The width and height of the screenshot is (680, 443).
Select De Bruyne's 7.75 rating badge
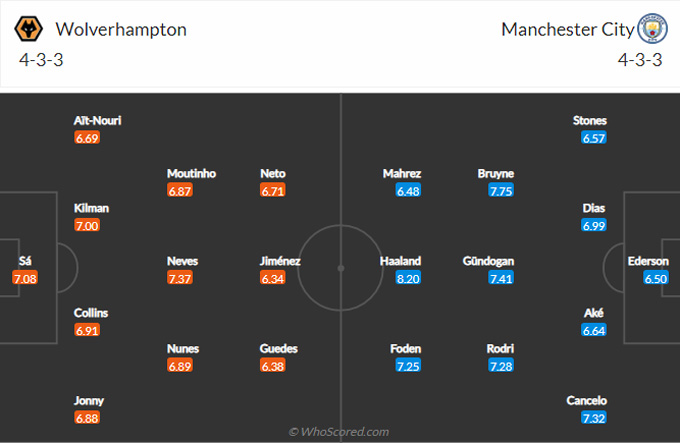click(x=501, y=191)
